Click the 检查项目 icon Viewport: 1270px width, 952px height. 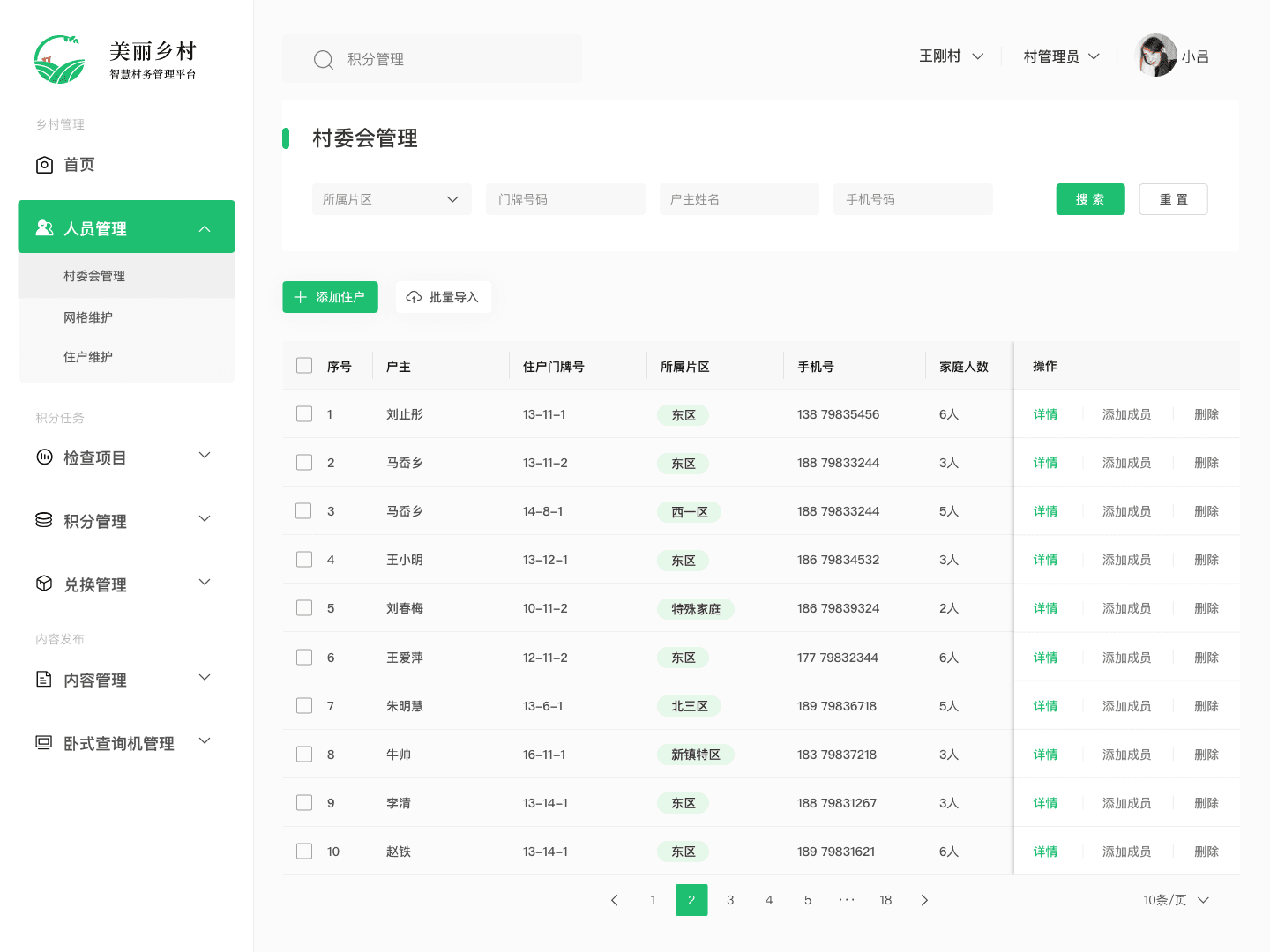coord(44,457)
